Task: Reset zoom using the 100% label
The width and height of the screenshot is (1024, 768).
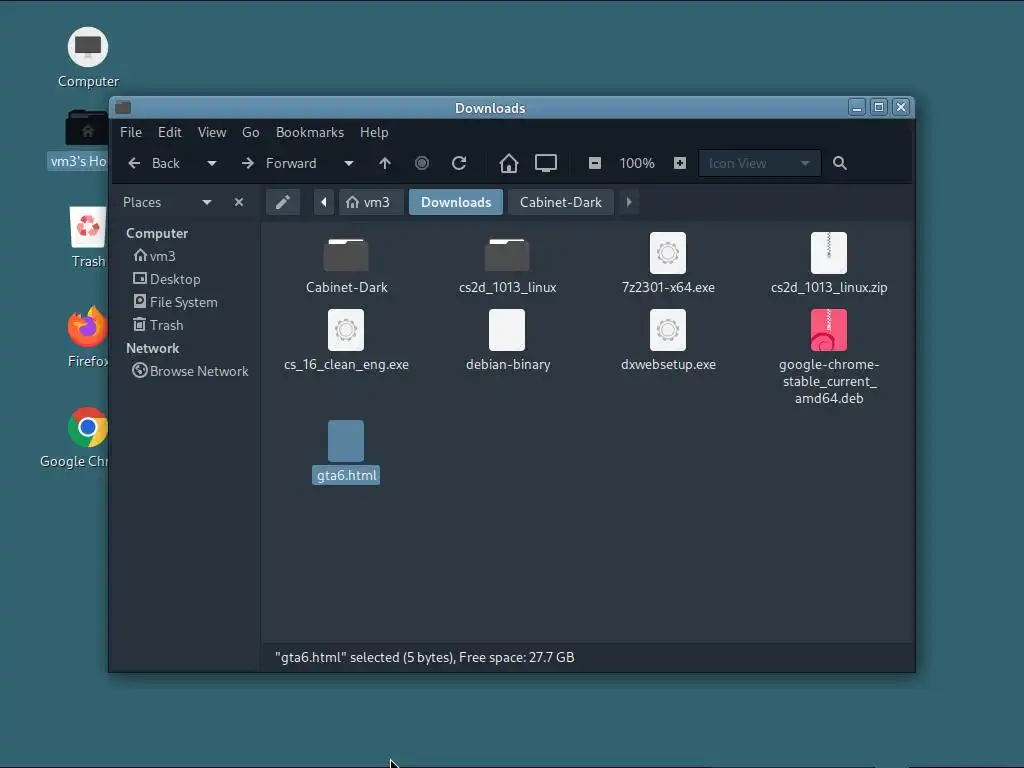Action: click(637, 163)
